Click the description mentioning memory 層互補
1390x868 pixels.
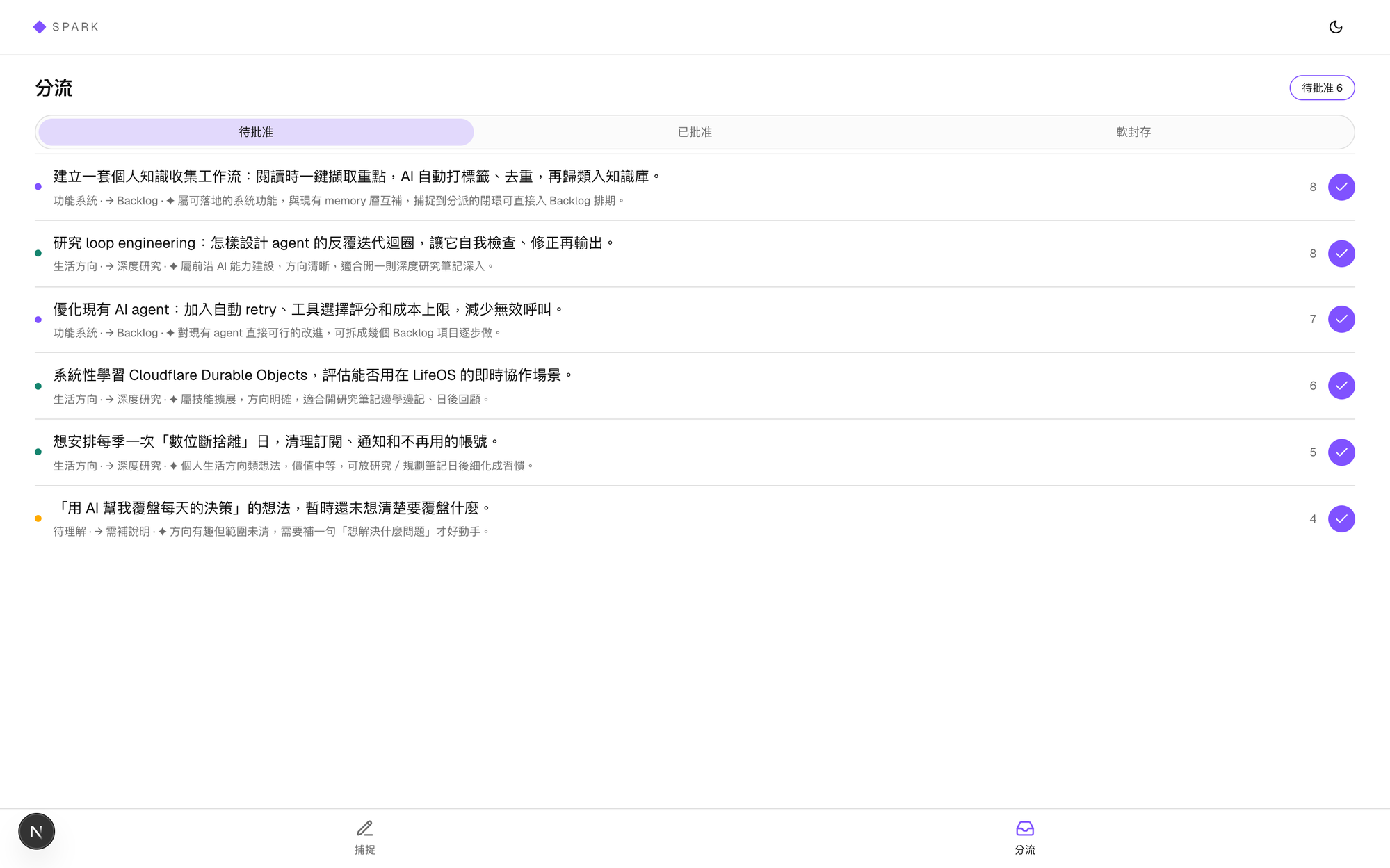339,201
